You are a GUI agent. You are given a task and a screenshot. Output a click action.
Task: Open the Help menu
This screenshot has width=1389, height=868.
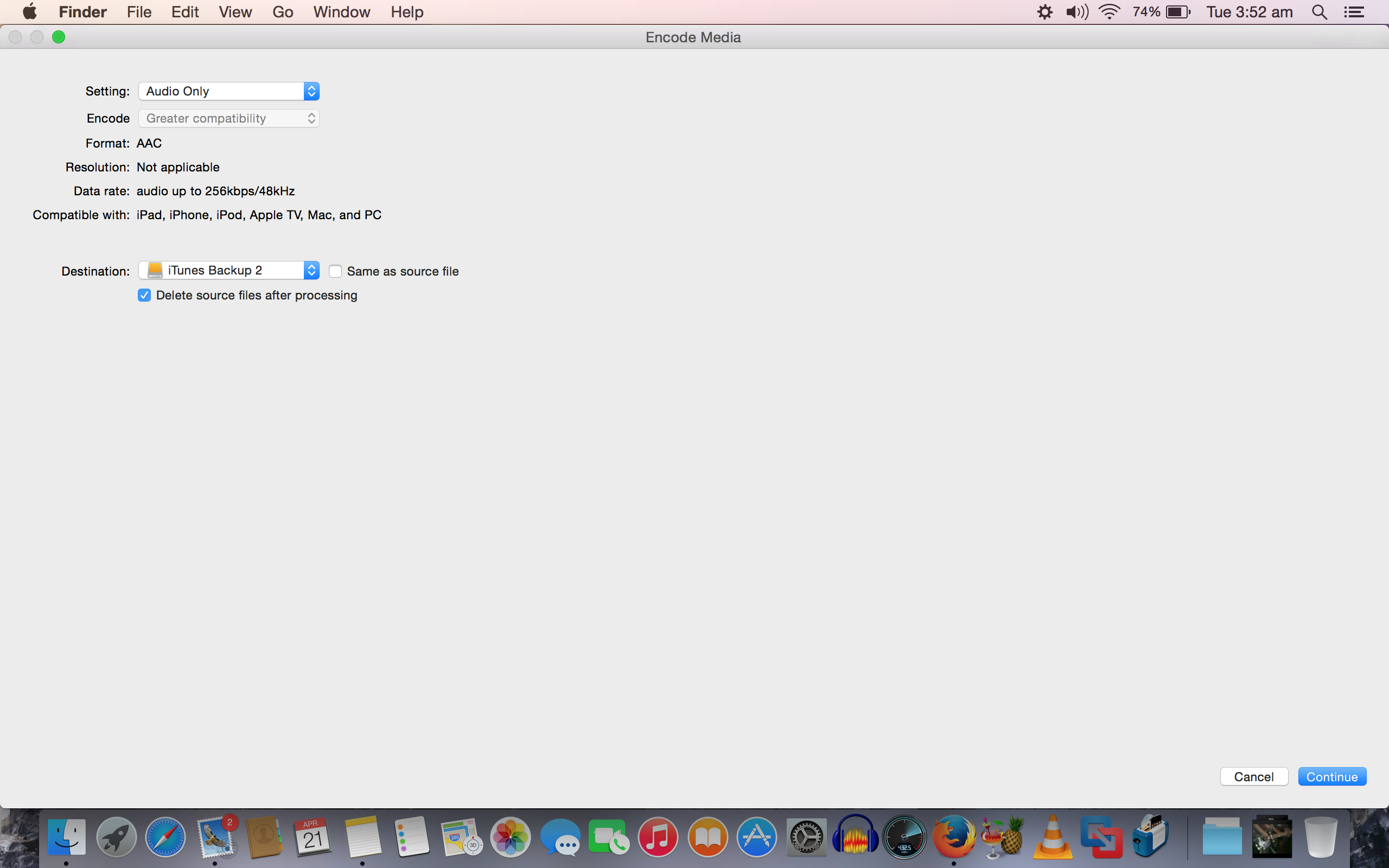click(x=407, y=12)
